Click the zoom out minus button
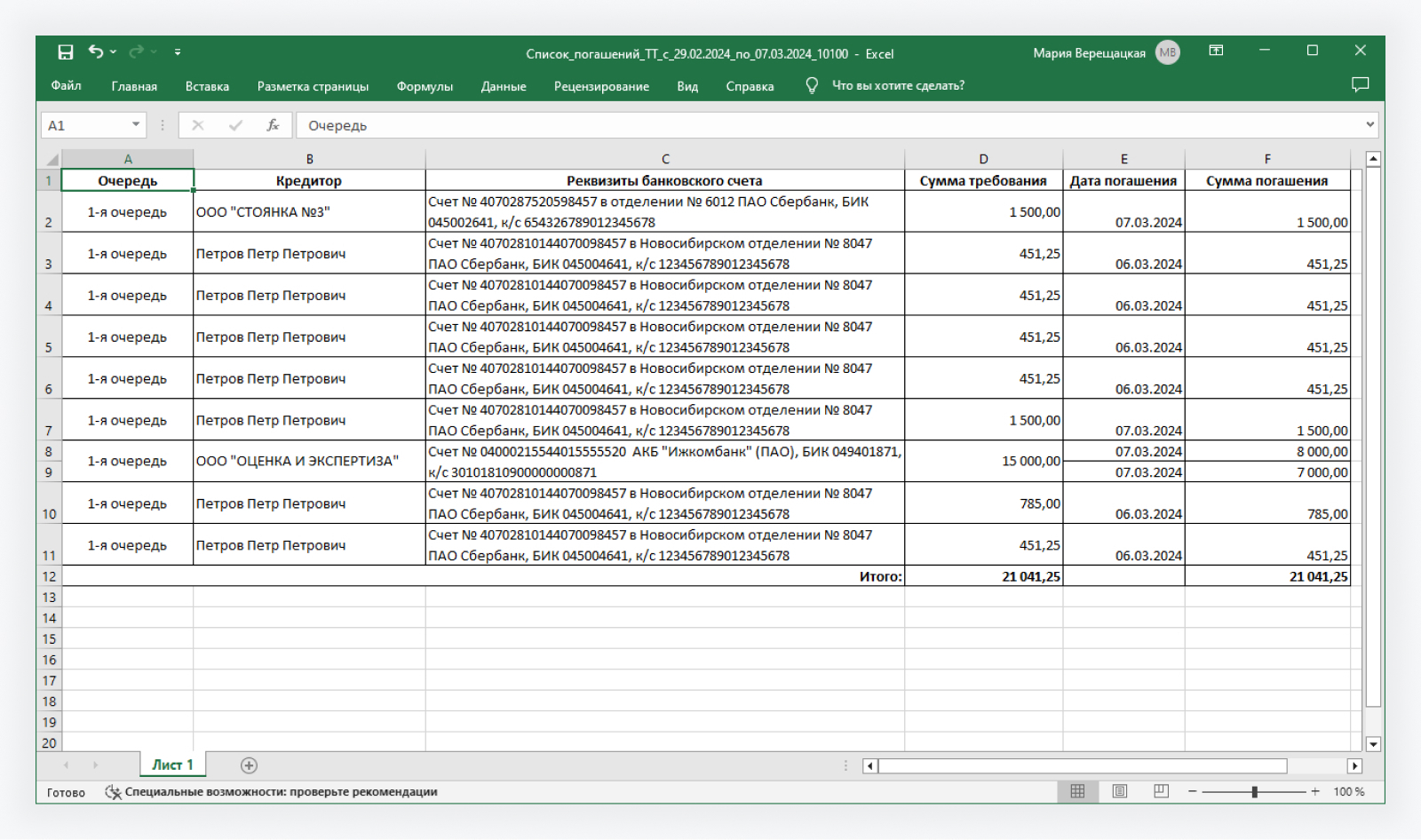Screen dimensions: 1421x840 1193,791
